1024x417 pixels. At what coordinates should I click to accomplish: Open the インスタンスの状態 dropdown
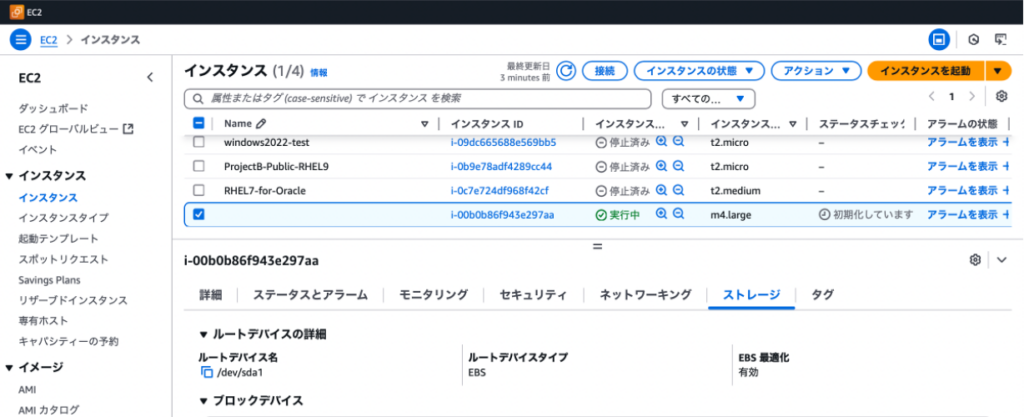pyautogui.click(x=699, y=71)
